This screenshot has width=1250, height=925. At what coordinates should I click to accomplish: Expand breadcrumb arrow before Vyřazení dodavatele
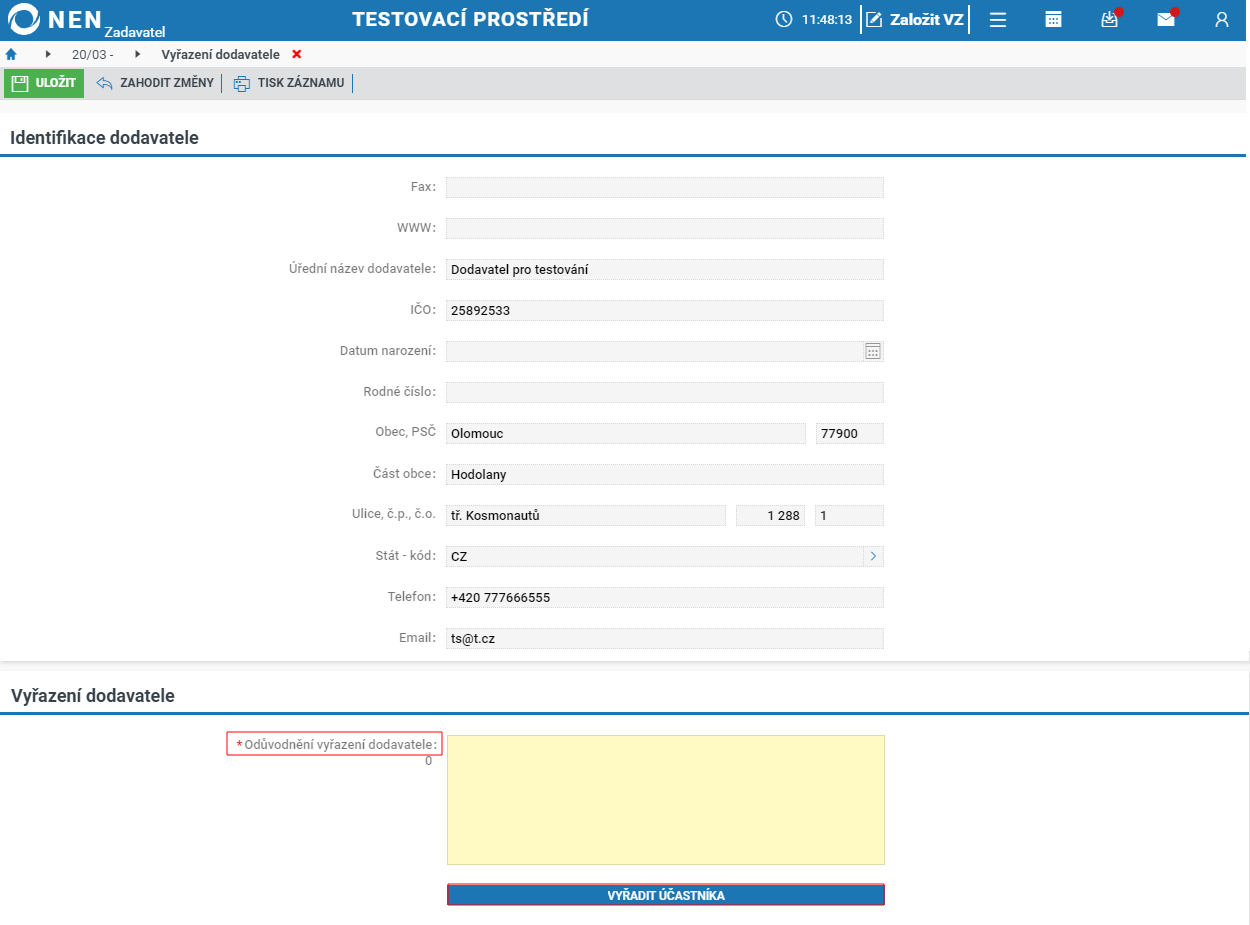click(x=138, y=54)
